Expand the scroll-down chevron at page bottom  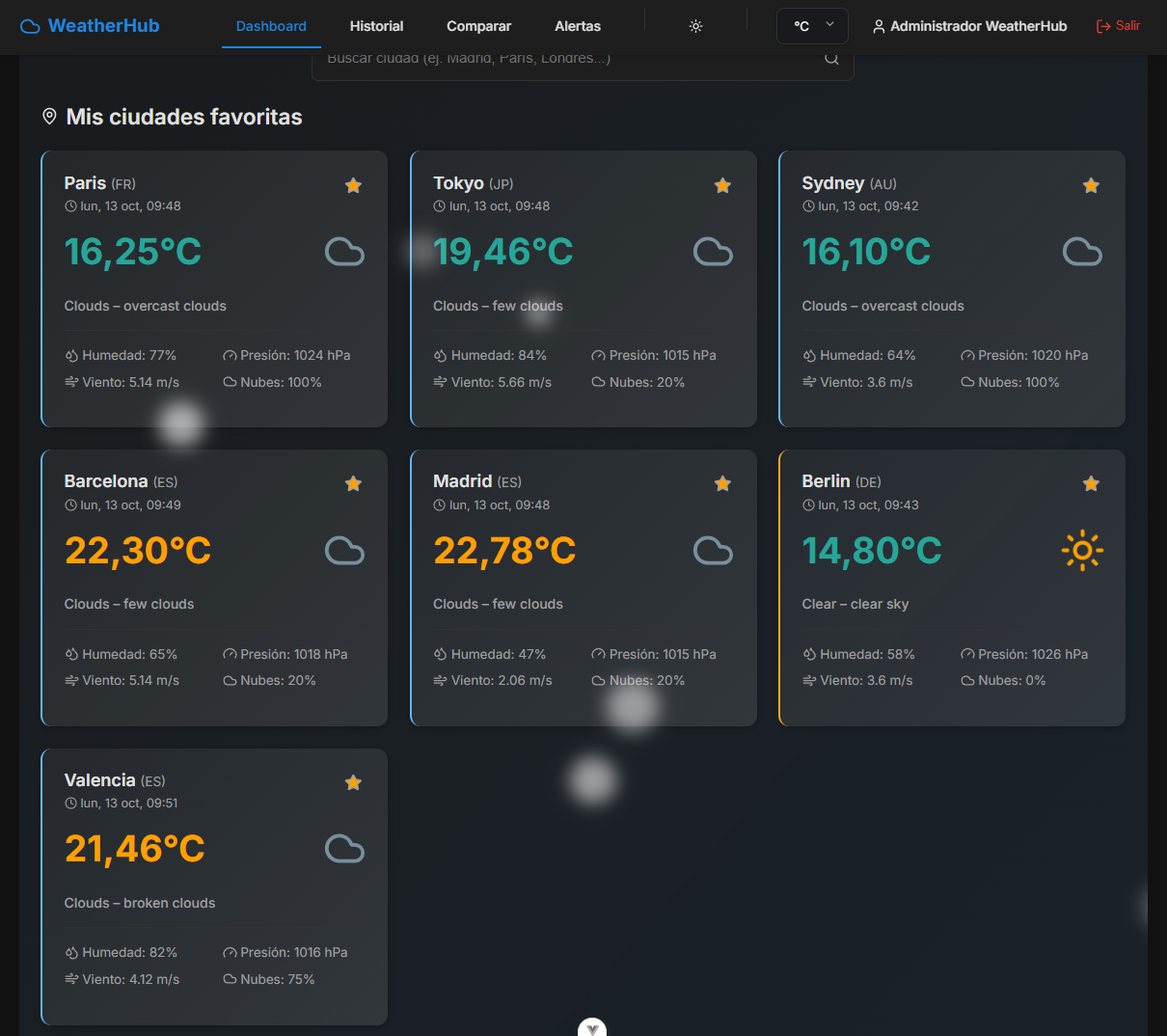click(591, 1027)
